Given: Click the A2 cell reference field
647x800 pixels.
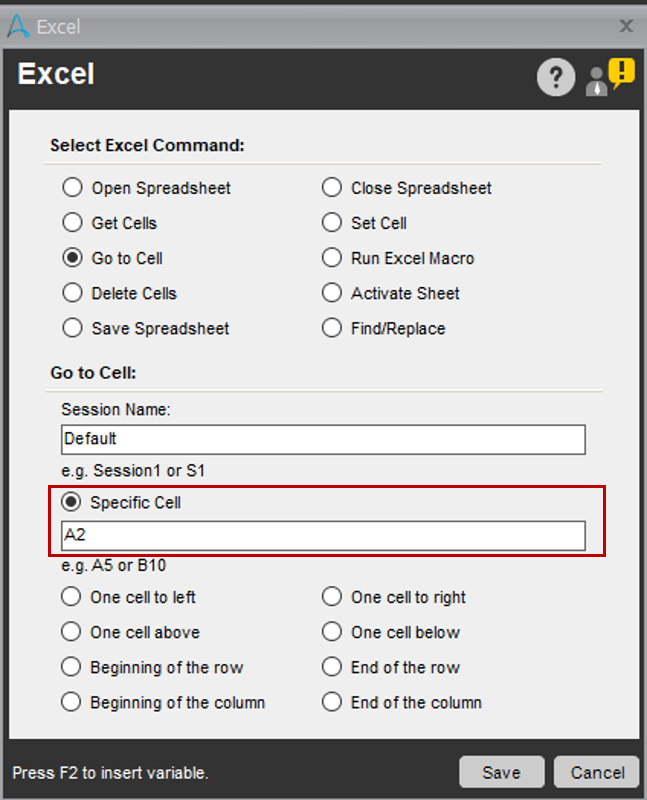Looking at the screenshot, I should coord(322,536).
